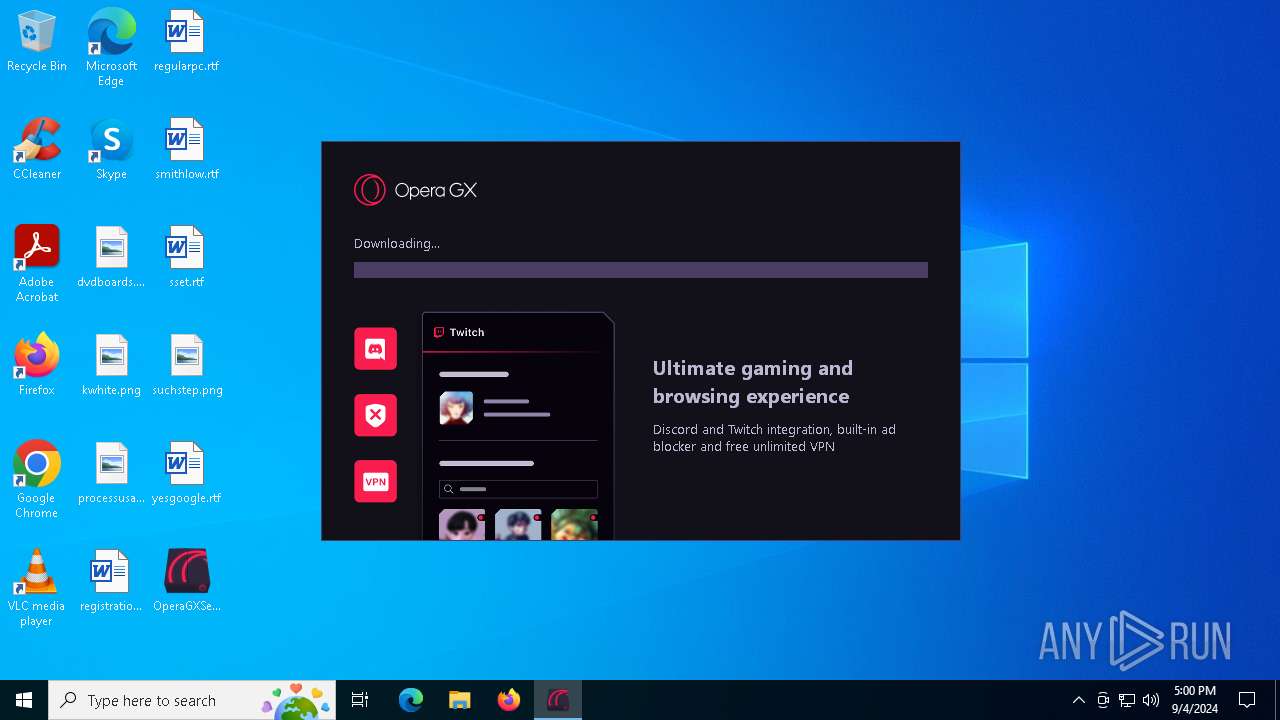
Task: Open Google Chrome desktop shortcut
Action: pos(37,480)
